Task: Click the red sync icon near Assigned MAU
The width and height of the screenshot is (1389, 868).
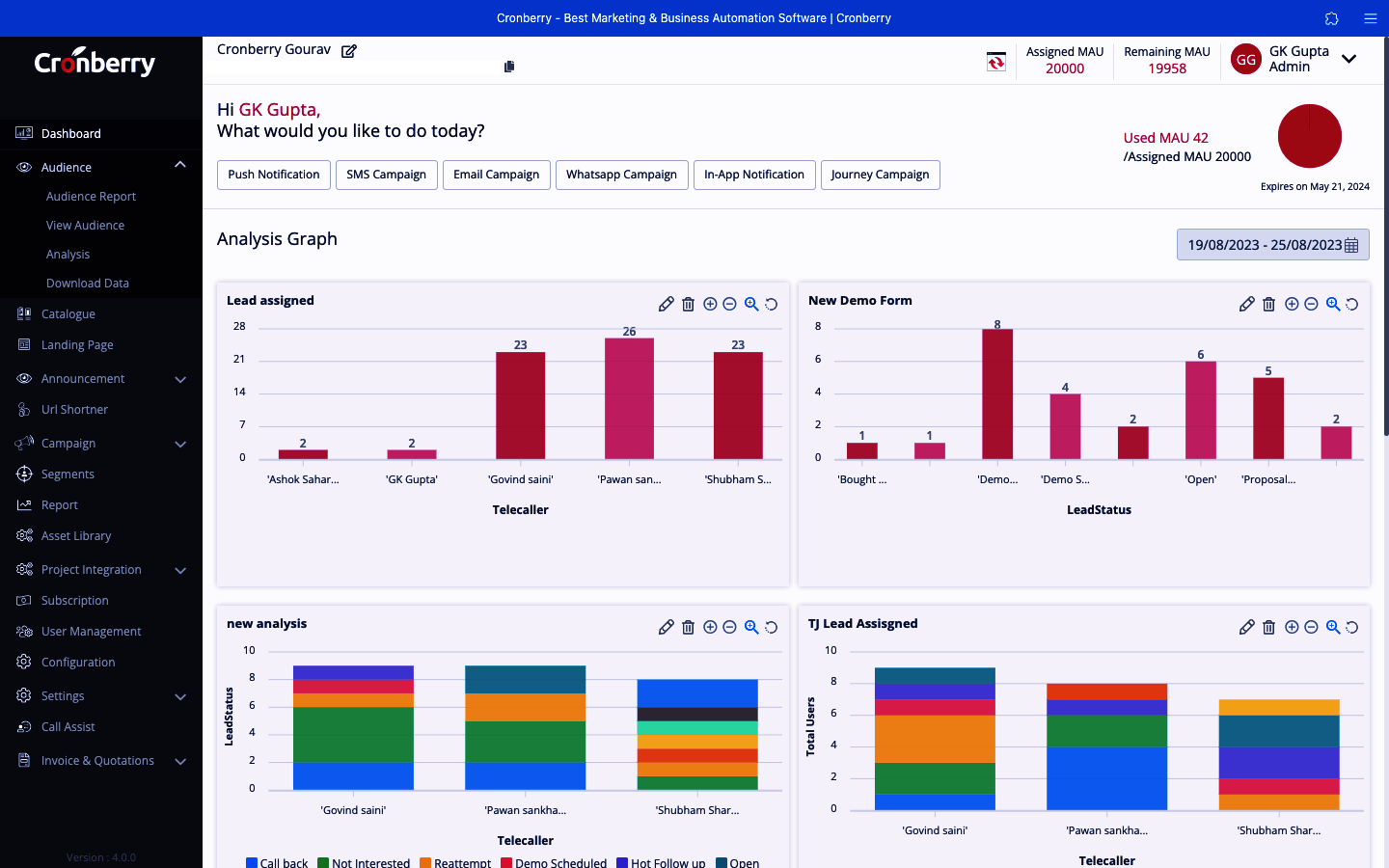Action: pyautogui.click(x=995, y=62)
